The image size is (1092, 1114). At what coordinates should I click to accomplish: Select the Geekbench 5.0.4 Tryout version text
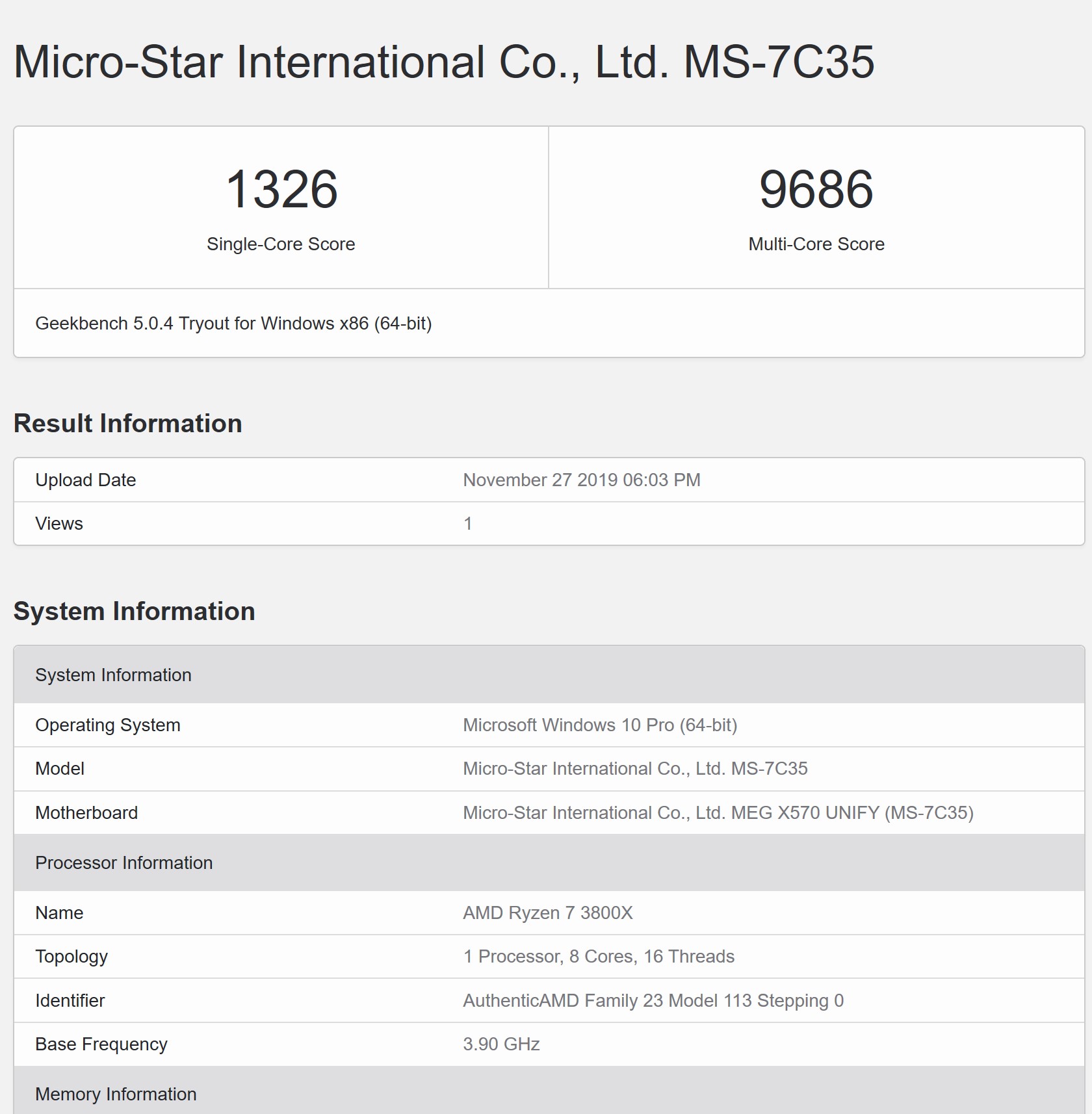[x=233, y=324]
